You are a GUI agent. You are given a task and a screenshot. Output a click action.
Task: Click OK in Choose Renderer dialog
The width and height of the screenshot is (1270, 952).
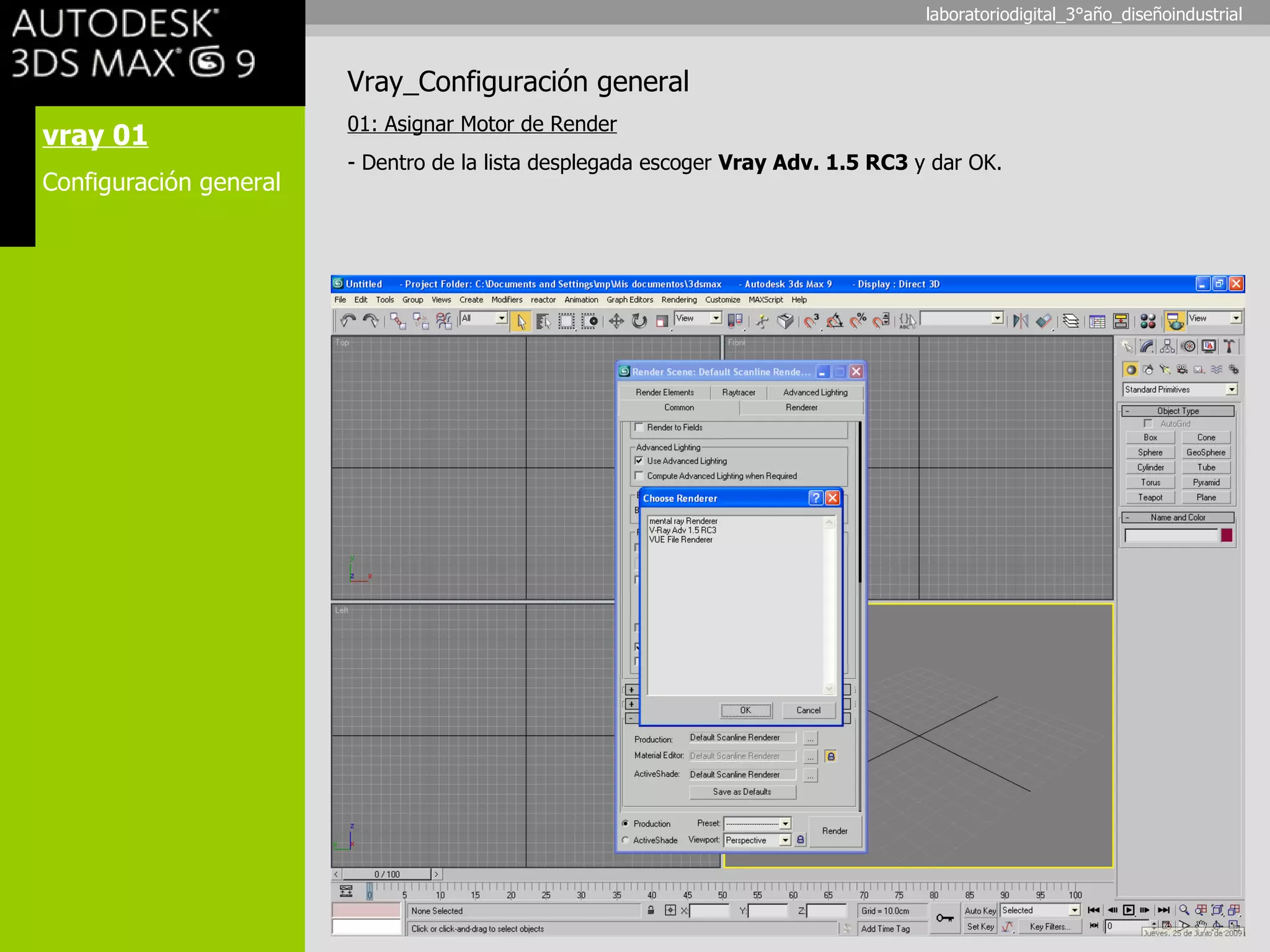746,710
